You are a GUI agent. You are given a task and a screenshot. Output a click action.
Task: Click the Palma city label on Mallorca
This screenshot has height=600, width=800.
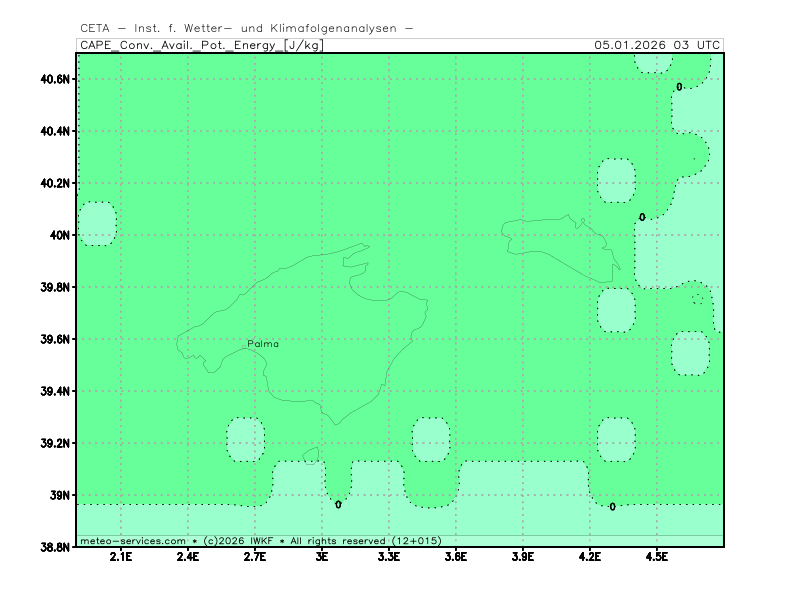click(263, 344)
